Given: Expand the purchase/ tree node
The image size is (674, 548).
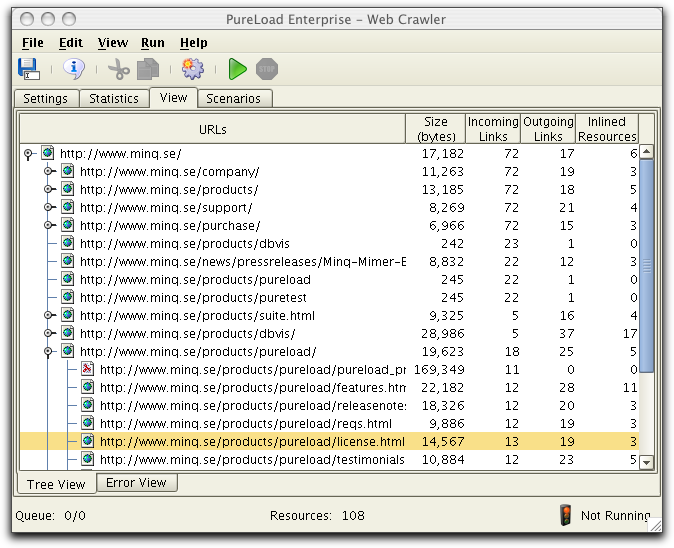Looking at the screenshot, I should click(49, 225).
